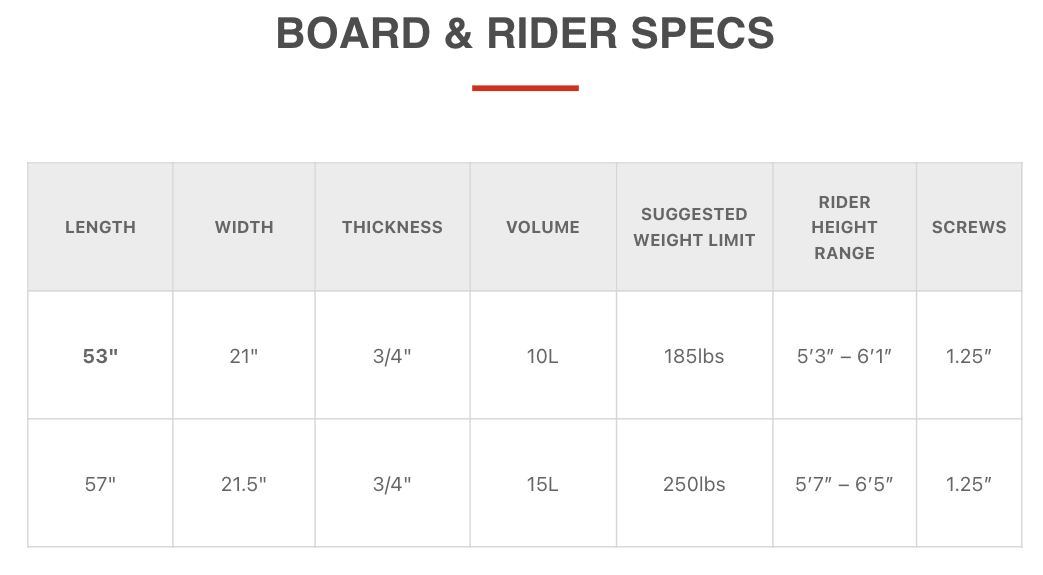The image size is (1043, 575).
Task: Select the bold 53" length cell
Action: coord(100,355)
